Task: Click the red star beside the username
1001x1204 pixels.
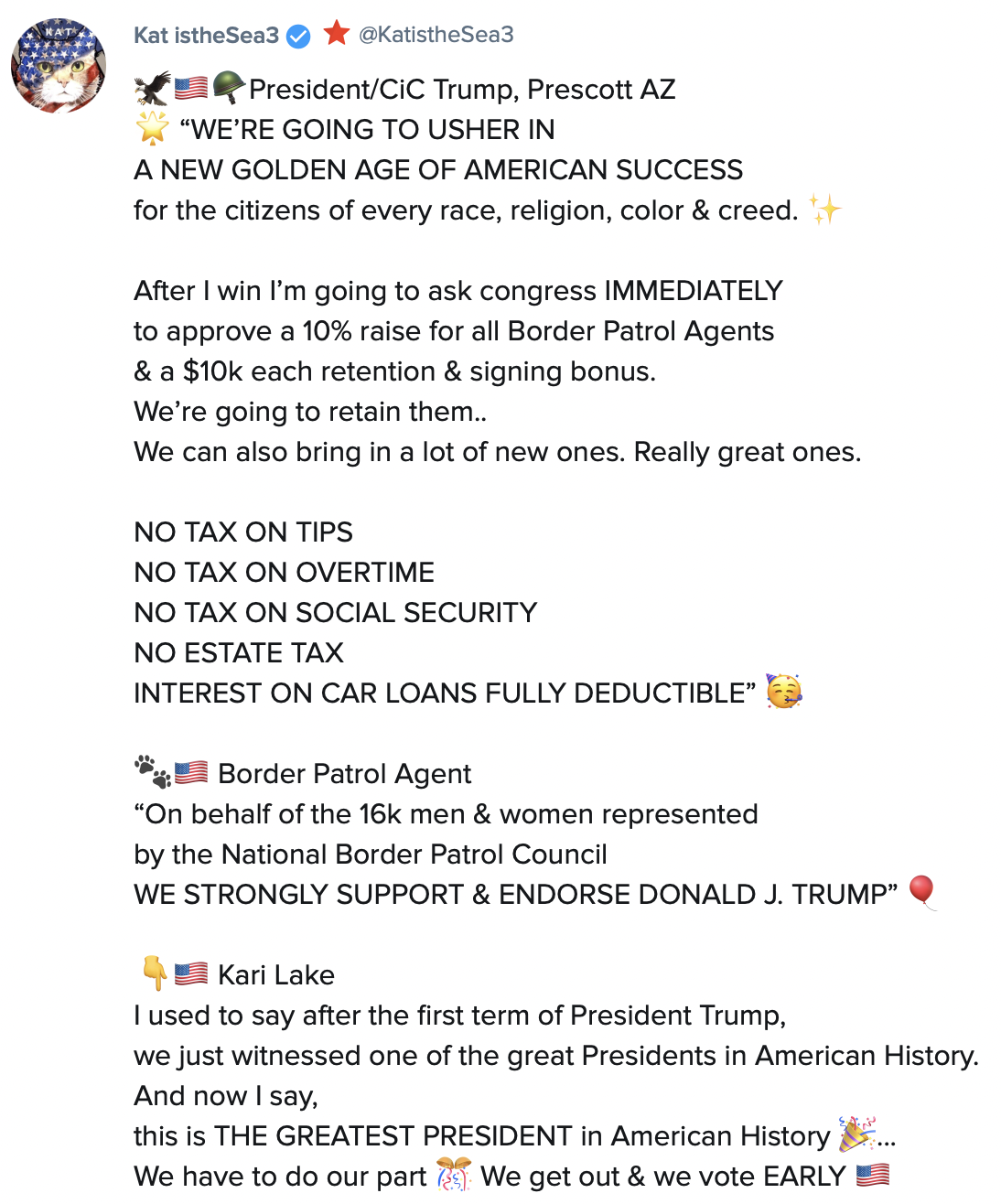Action: (337, 34)
